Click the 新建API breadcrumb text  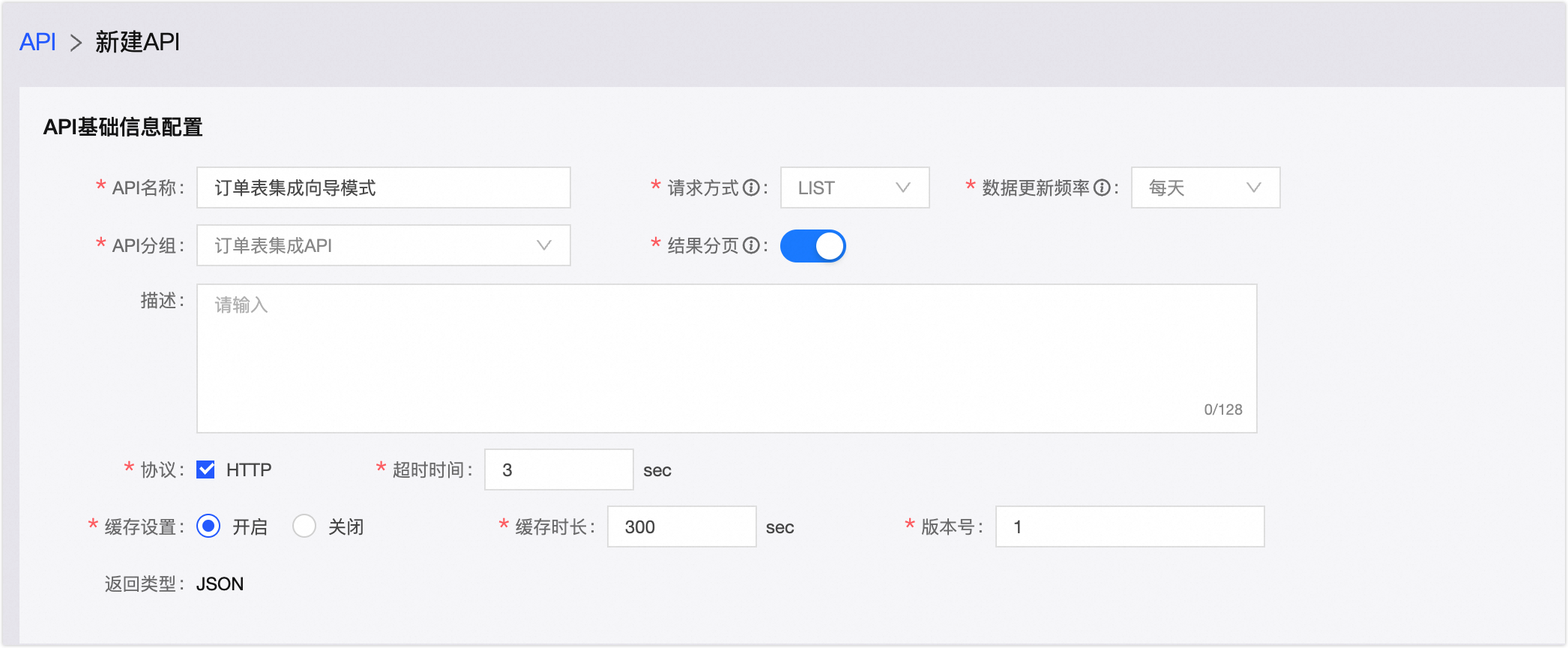[137, 42]
